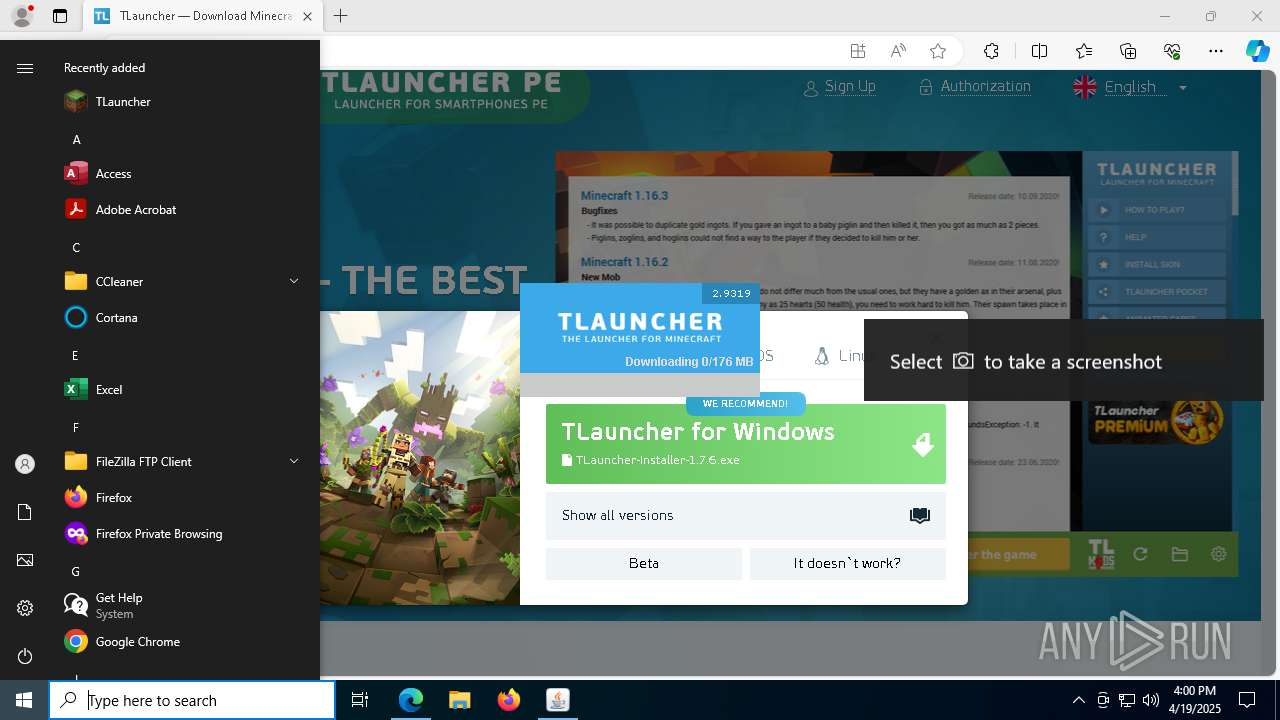Viewport: 1280px width, 720px height.
Task: Click TLAUNCHER POCKET in launcher preview
Action: tap(1157, 292)
